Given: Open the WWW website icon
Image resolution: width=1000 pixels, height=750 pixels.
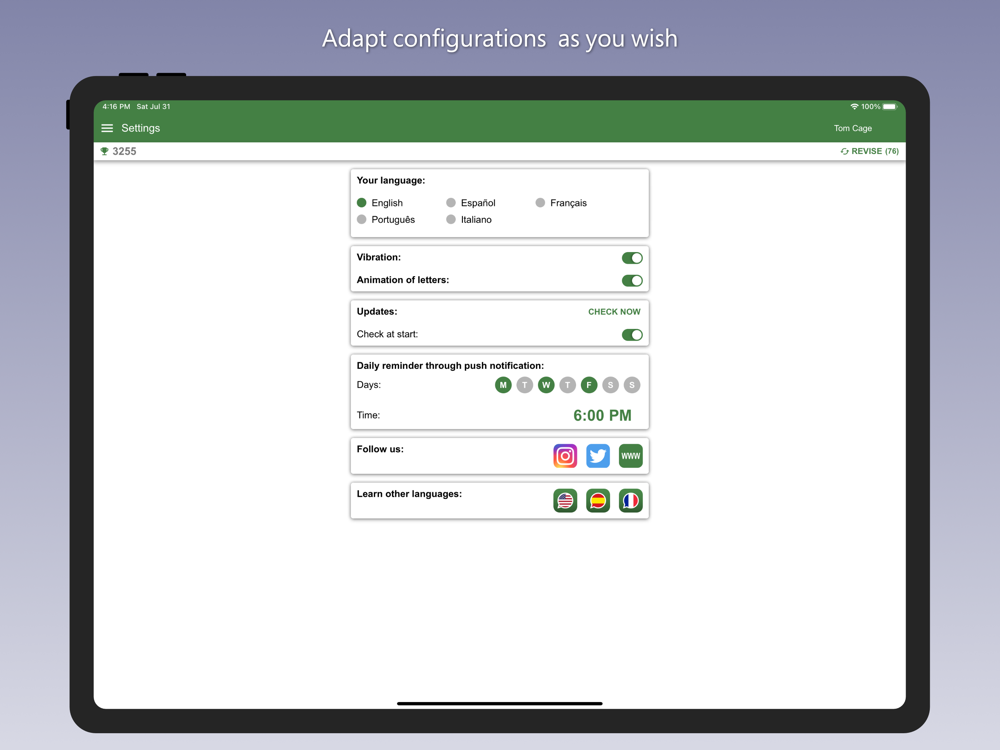Looking at the screenshot, I should [631, 456].
